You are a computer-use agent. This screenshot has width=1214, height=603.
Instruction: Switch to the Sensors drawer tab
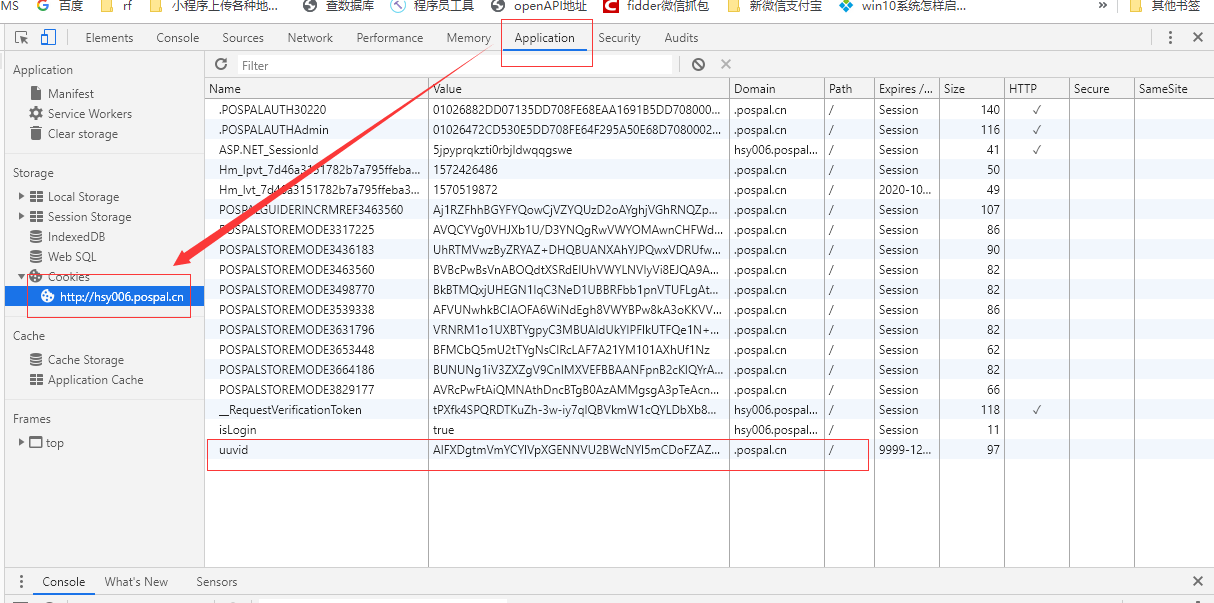click(217, 581)
